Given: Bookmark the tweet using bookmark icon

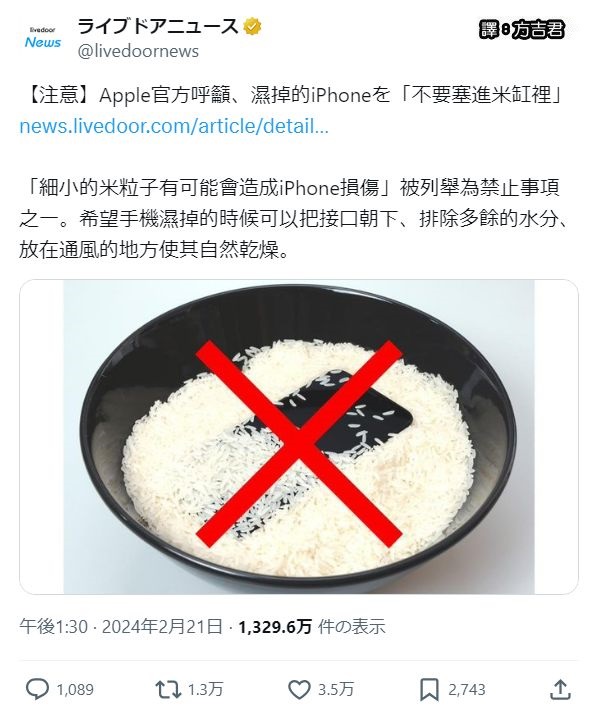Looking at the screenshot, I should [x=429, y=690].
